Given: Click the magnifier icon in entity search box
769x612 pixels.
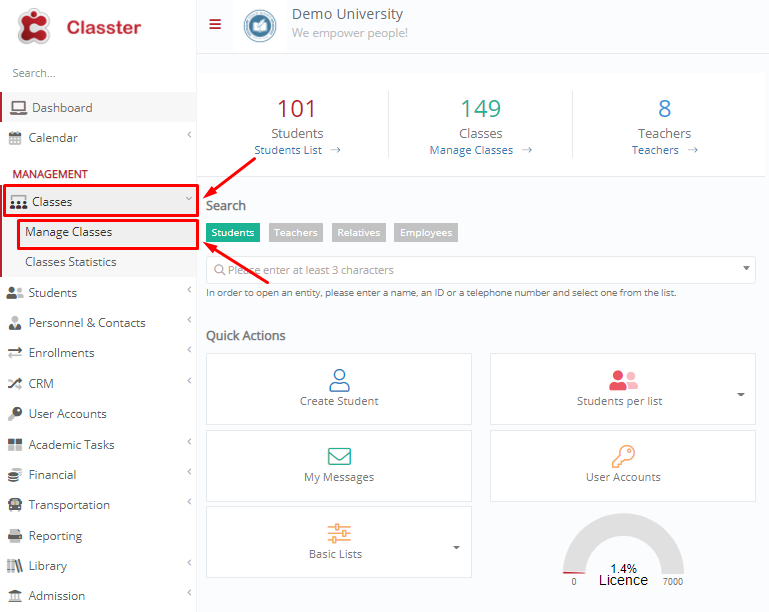Looking at the screenshot, I should [219, 270].
